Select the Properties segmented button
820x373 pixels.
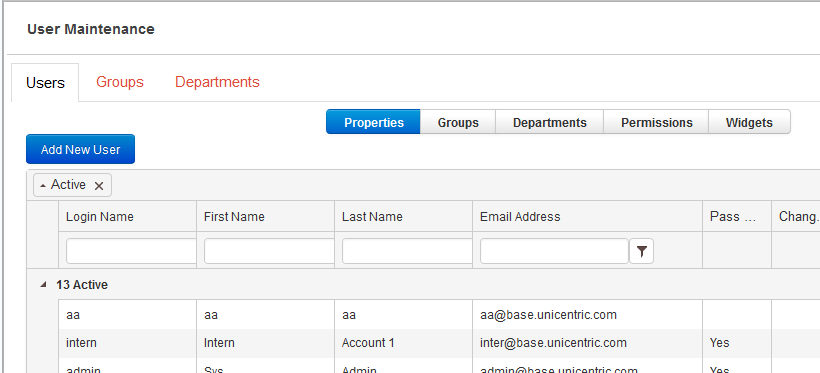click(373, 122)
